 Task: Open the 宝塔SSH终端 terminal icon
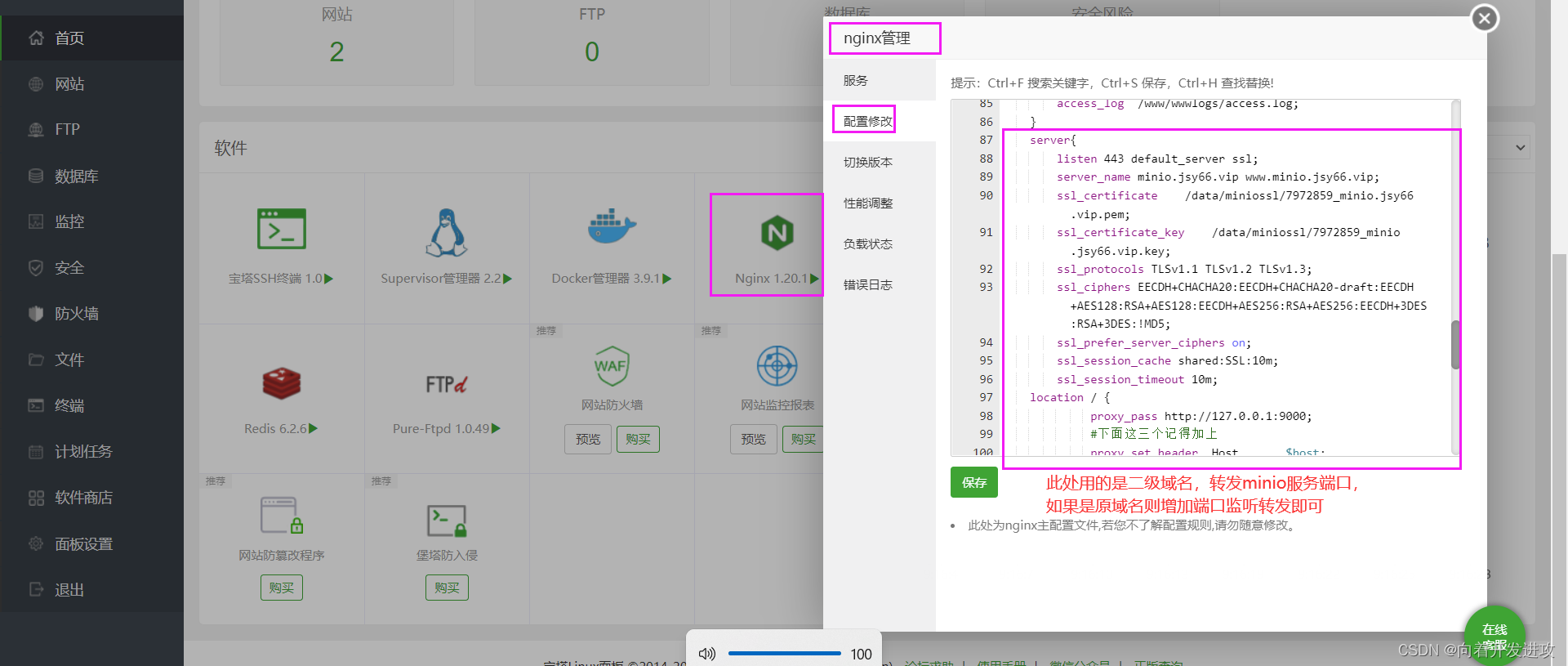pos(282,229)
